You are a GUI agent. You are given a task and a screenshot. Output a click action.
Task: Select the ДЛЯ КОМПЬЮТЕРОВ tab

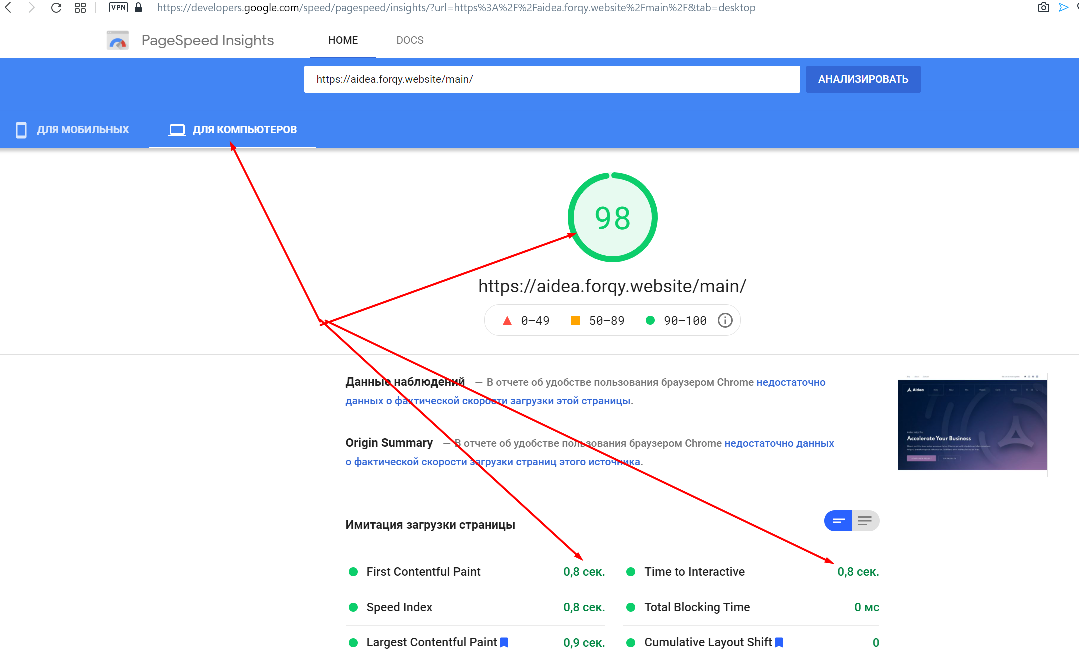coord(233,129)
